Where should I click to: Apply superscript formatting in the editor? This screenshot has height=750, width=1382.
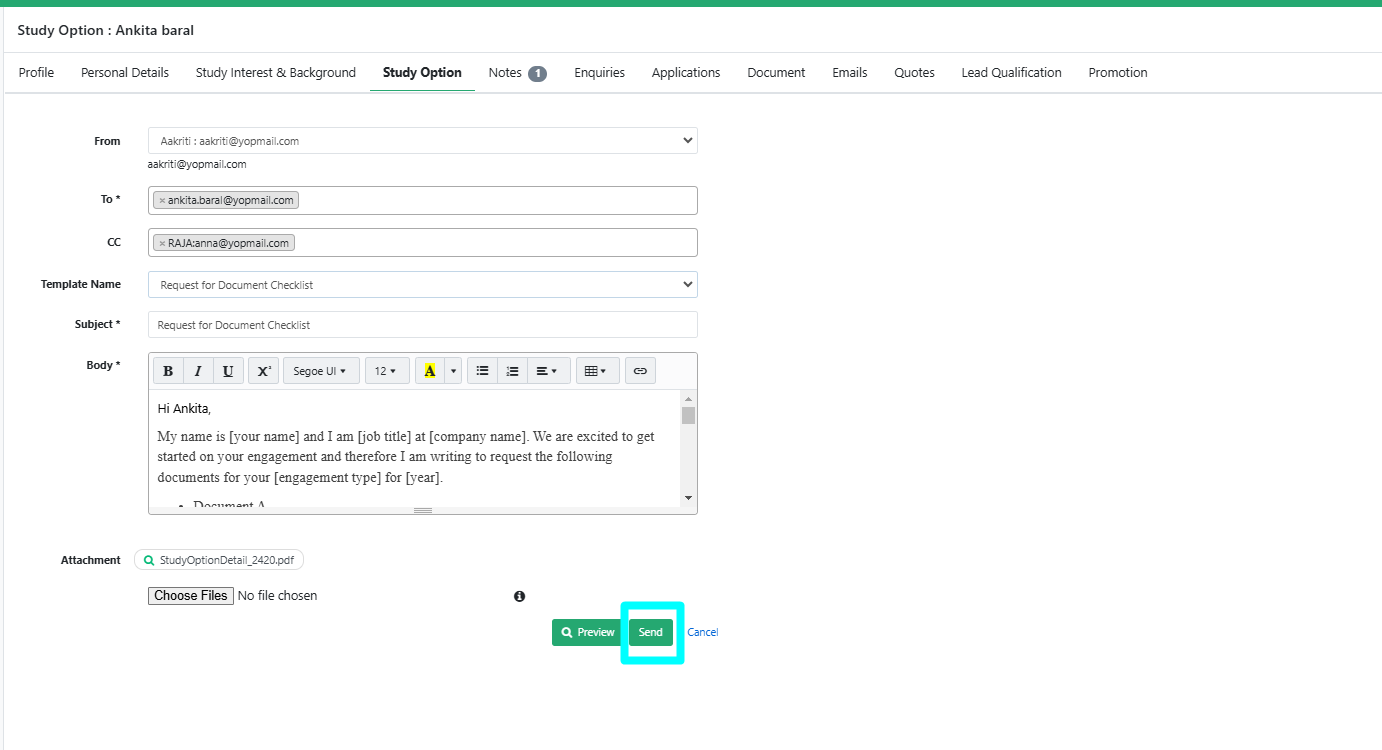coord(263,371)
